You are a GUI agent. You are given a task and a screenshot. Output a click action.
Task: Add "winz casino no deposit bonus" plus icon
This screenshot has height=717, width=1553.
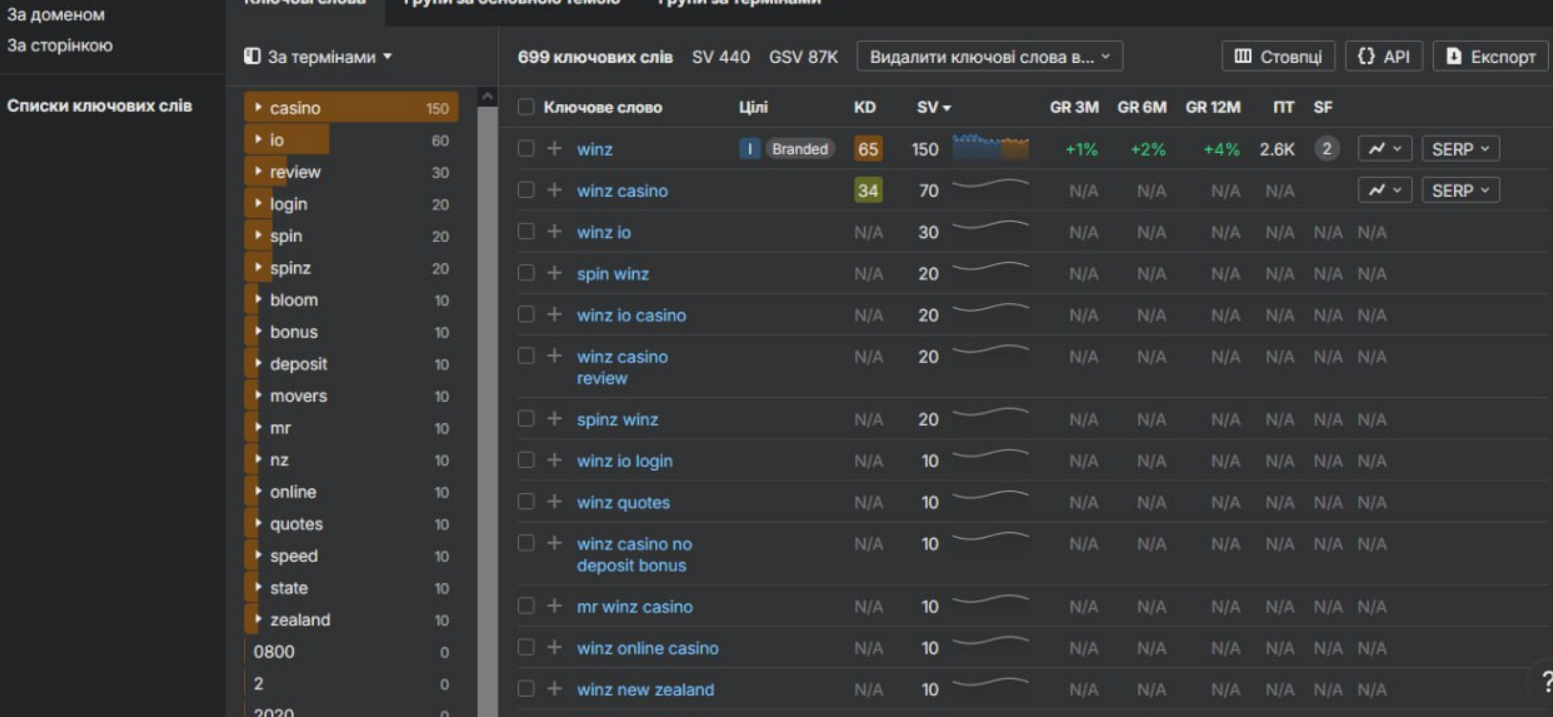pyautogui.click(x=554, y=543)
